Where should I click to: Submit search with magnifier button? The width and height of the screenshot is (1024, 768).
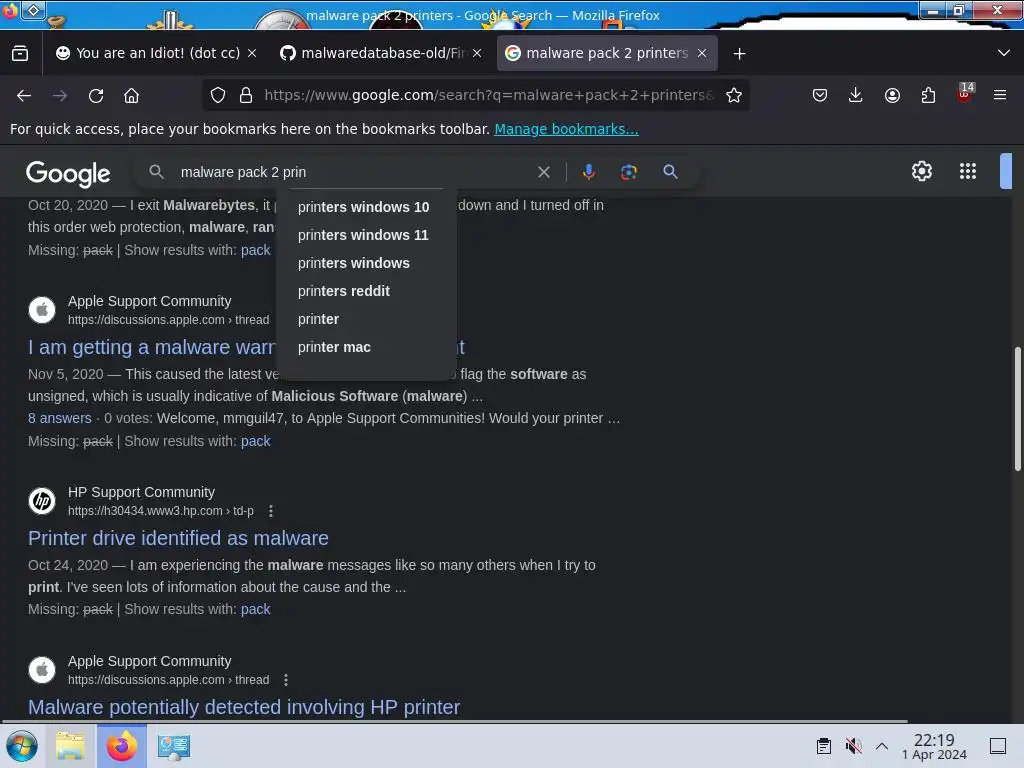coord(670,172)
